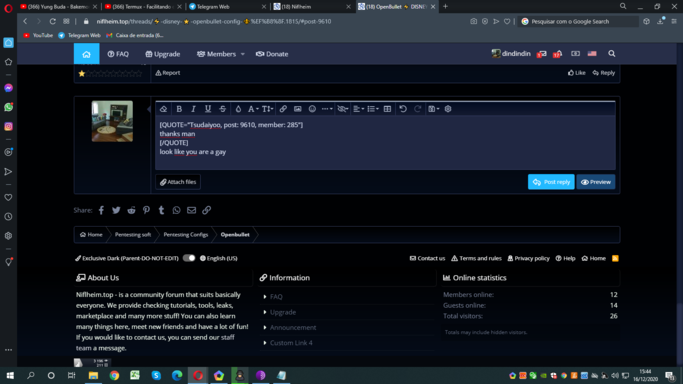Apply italic formatting in editor
Viewport: 683px width, 384px height.
(x=193, y=109)
